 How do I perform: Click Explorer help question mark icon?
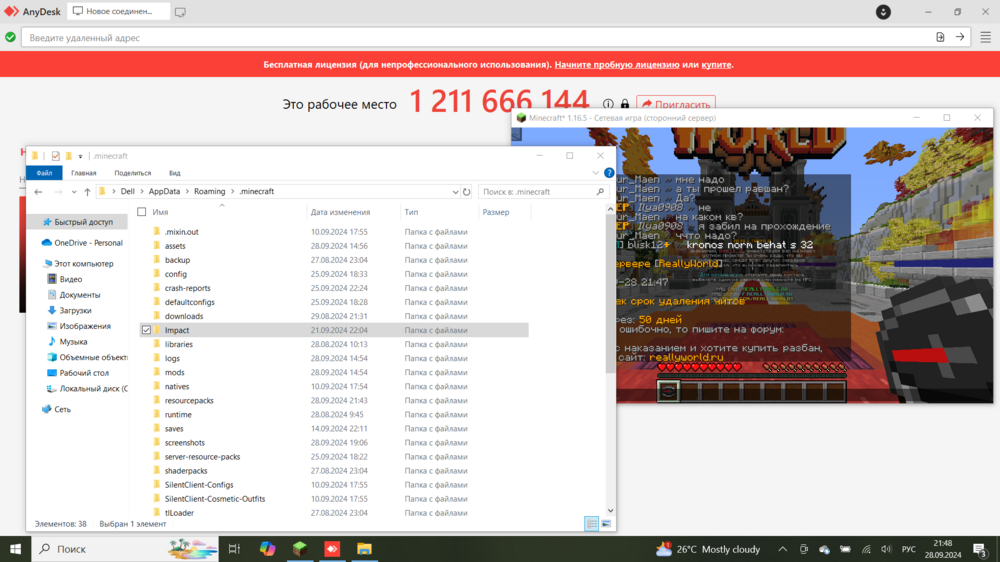click(609, 173)
